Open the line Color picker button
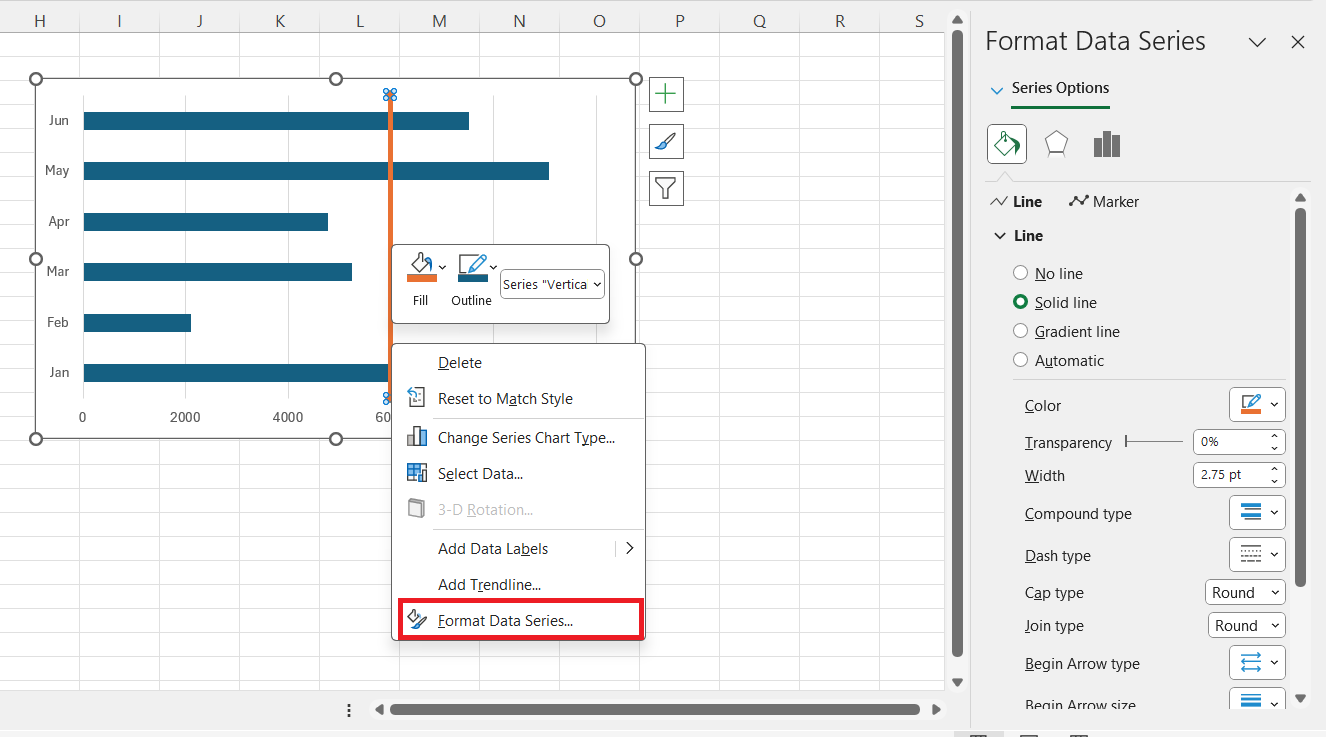Viewport: 1326px width, 737px height. 1257,405
